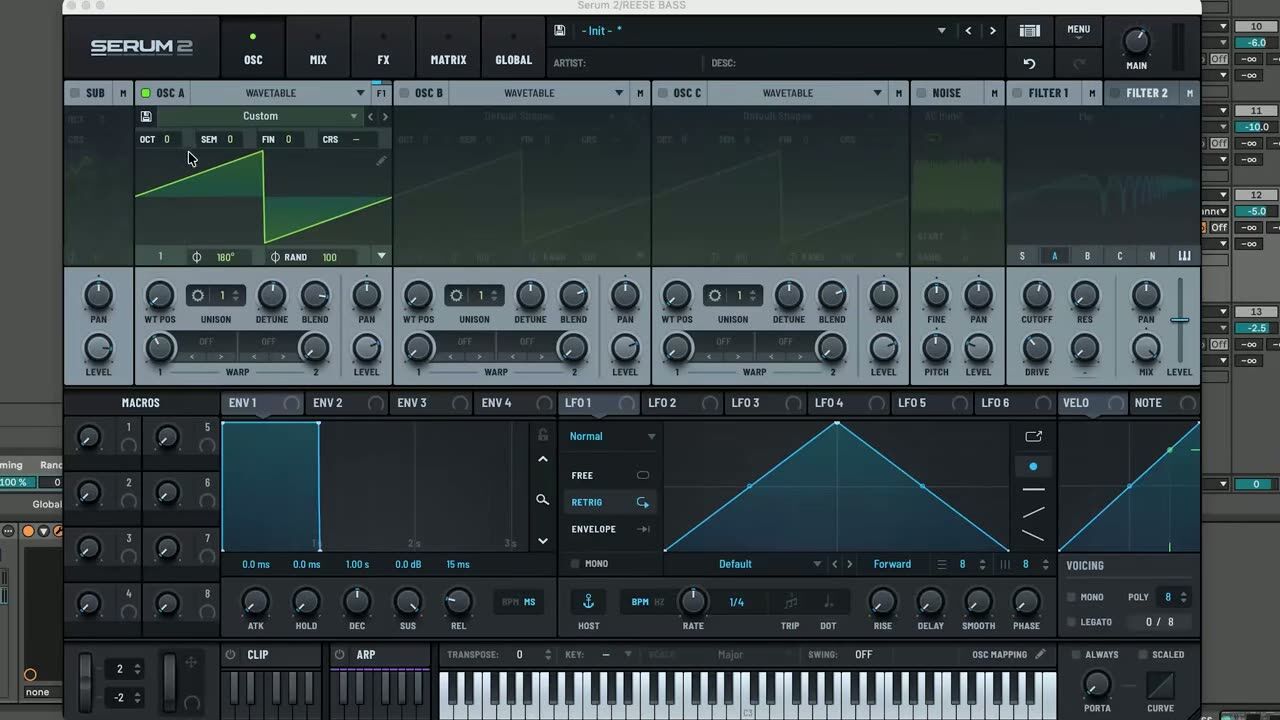Image resolution: width=1280 pixels, height=720 pixels.
Task: Enable the NOISE oscillator
Action: click(921, 93)
